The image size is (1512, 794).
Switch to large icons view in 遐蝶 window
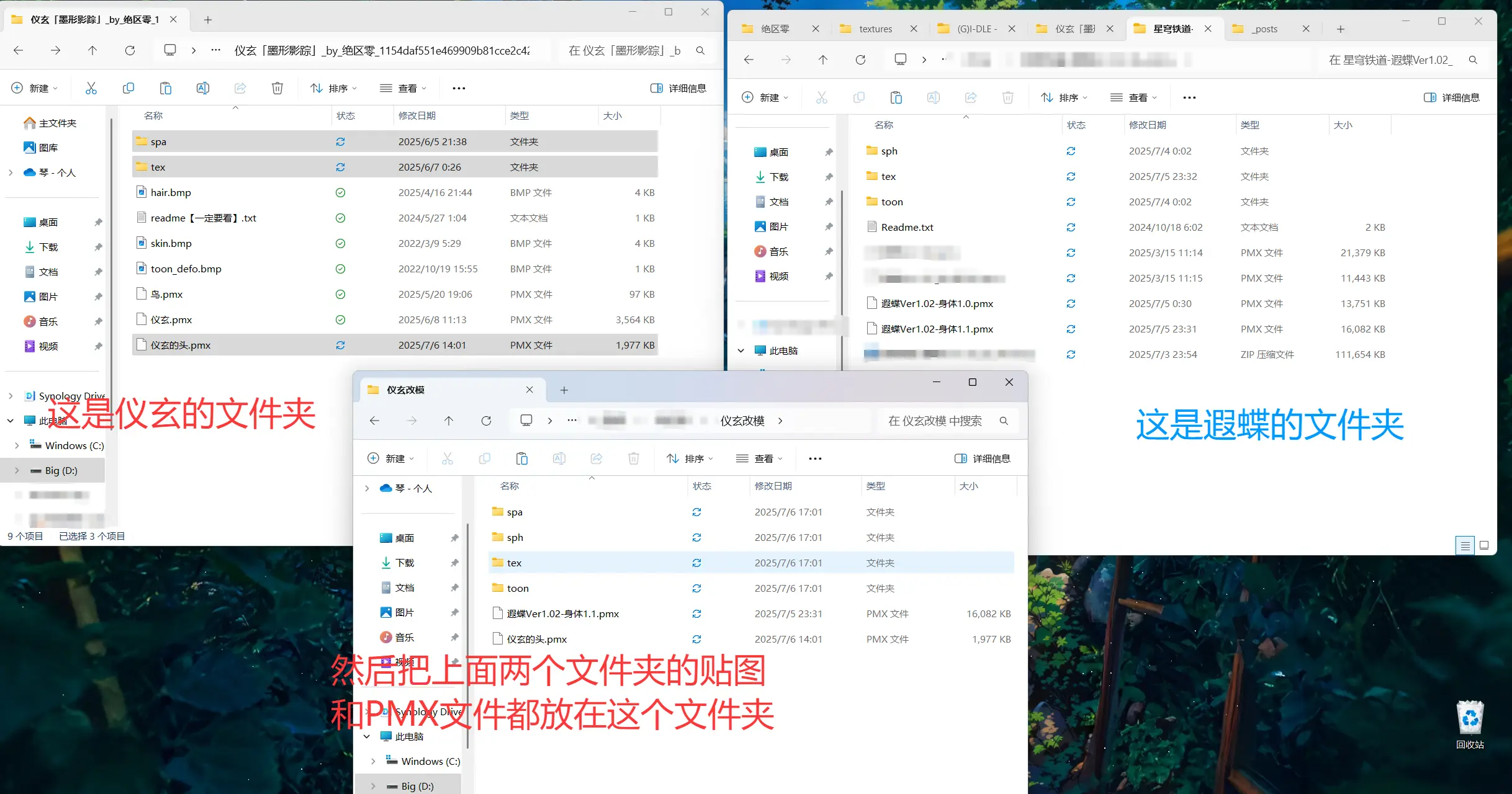coord(1484,545)
